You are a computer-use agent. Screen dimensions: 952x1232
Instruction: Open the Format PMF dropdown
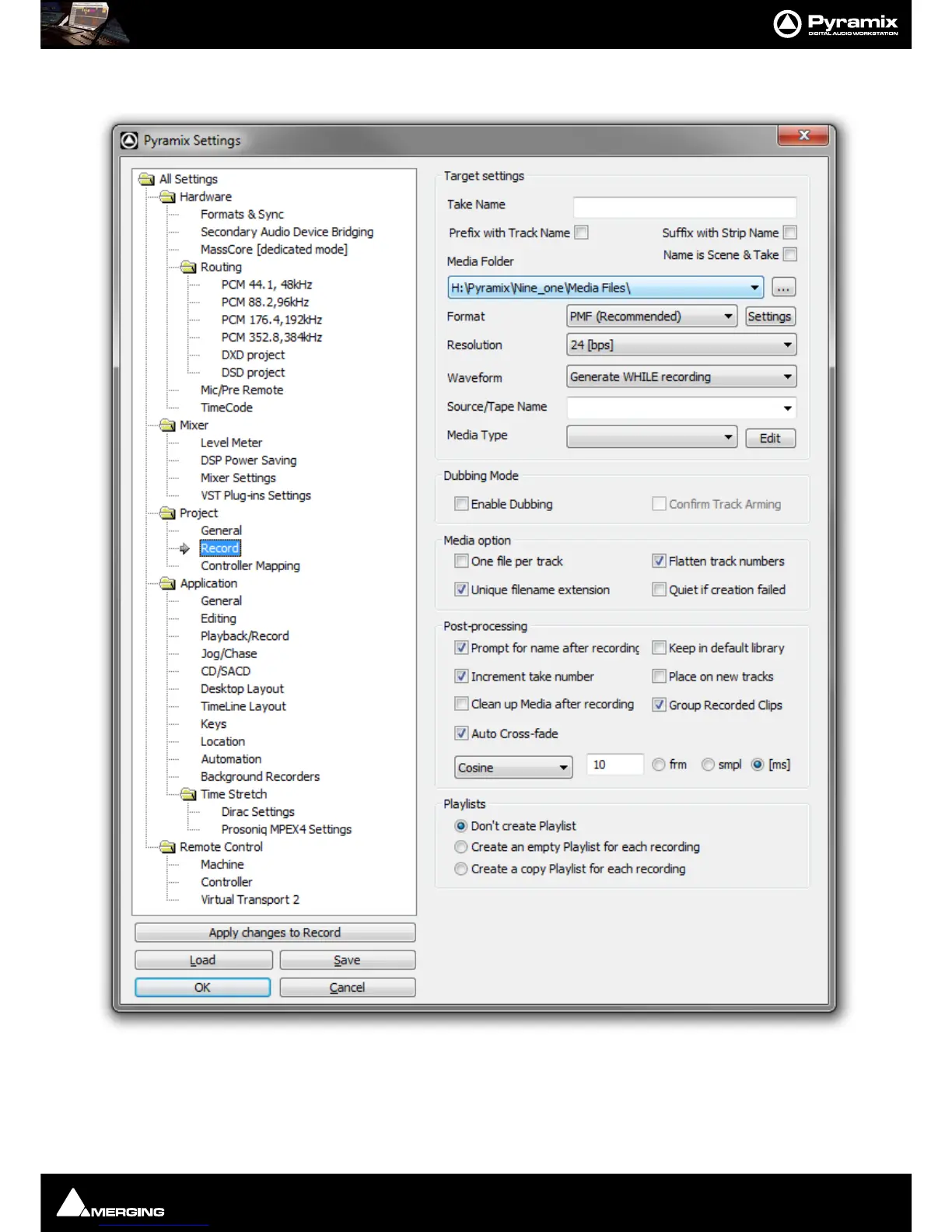click(652, 317)
